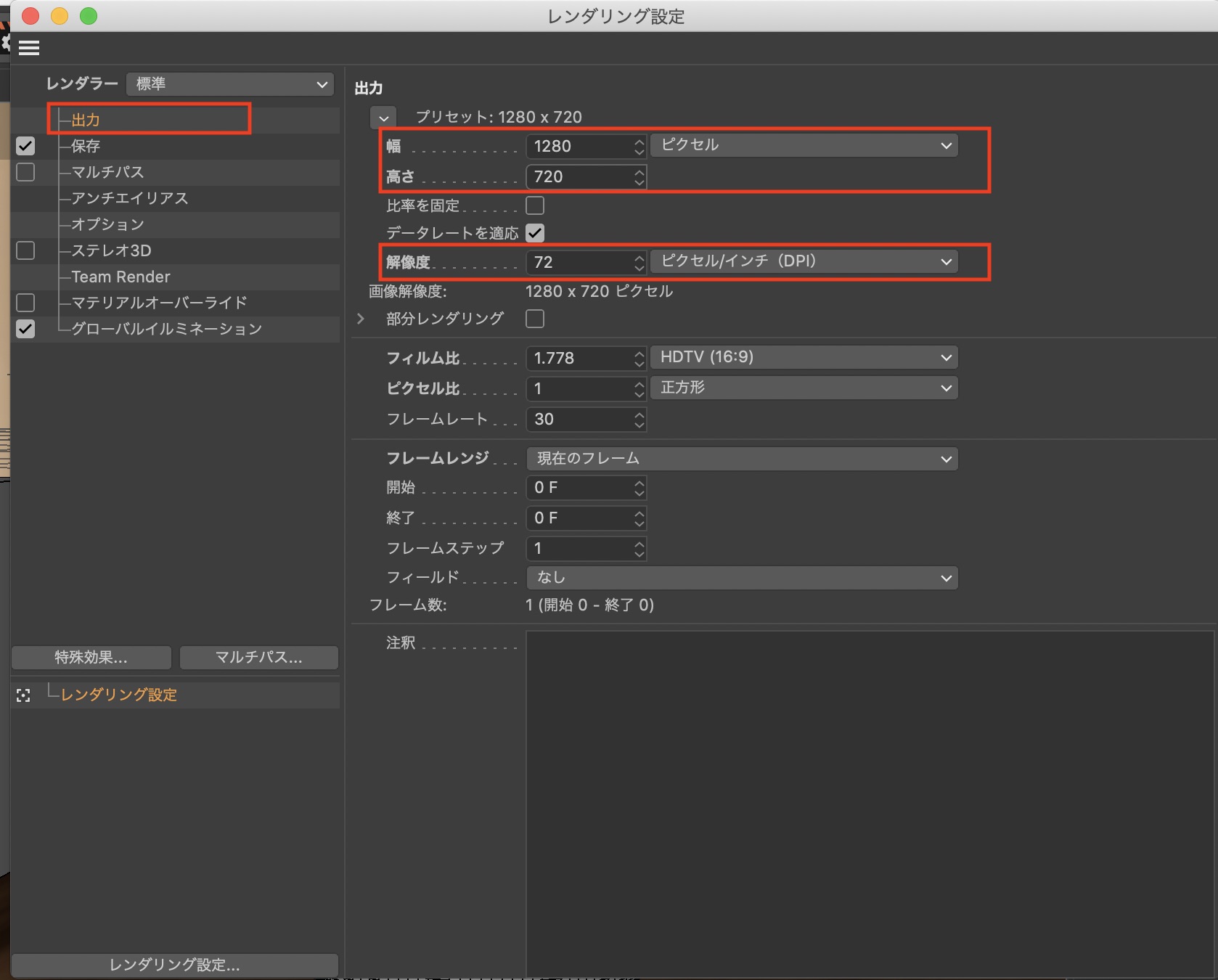The width and height of the screenshot is (1218, 980).
Task: Click the 特殊効果... button
Action: pyautogui.click(x=91, y=658)
